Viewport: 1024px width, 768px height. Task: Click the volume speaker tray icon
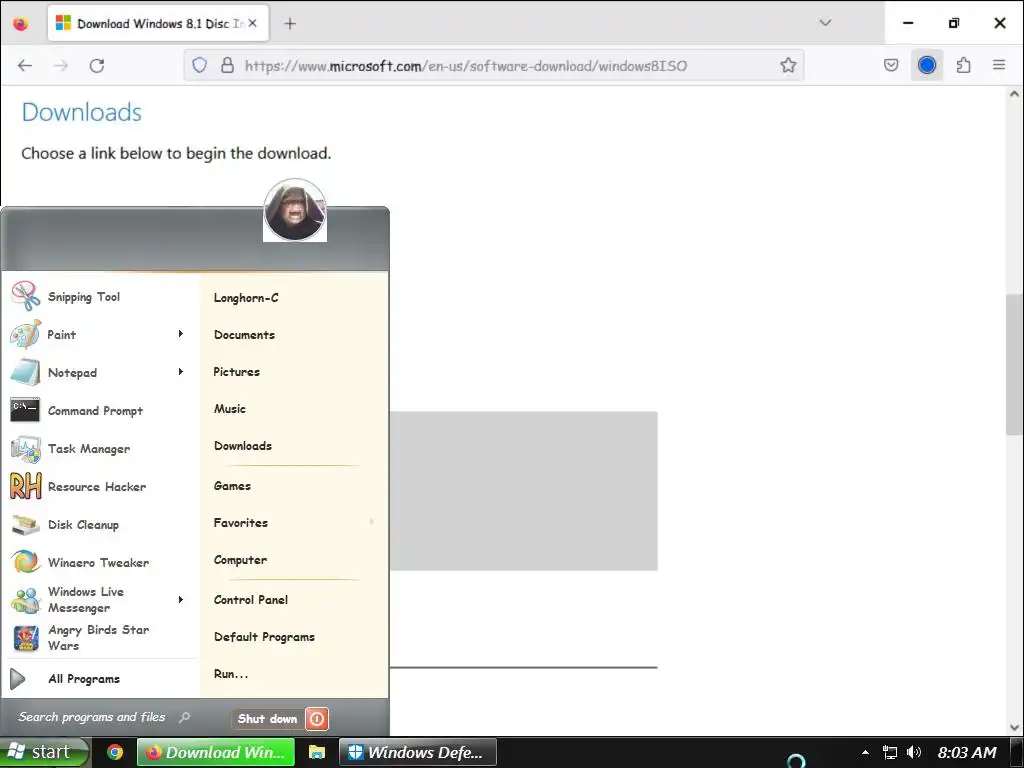[x=914, y=752]
